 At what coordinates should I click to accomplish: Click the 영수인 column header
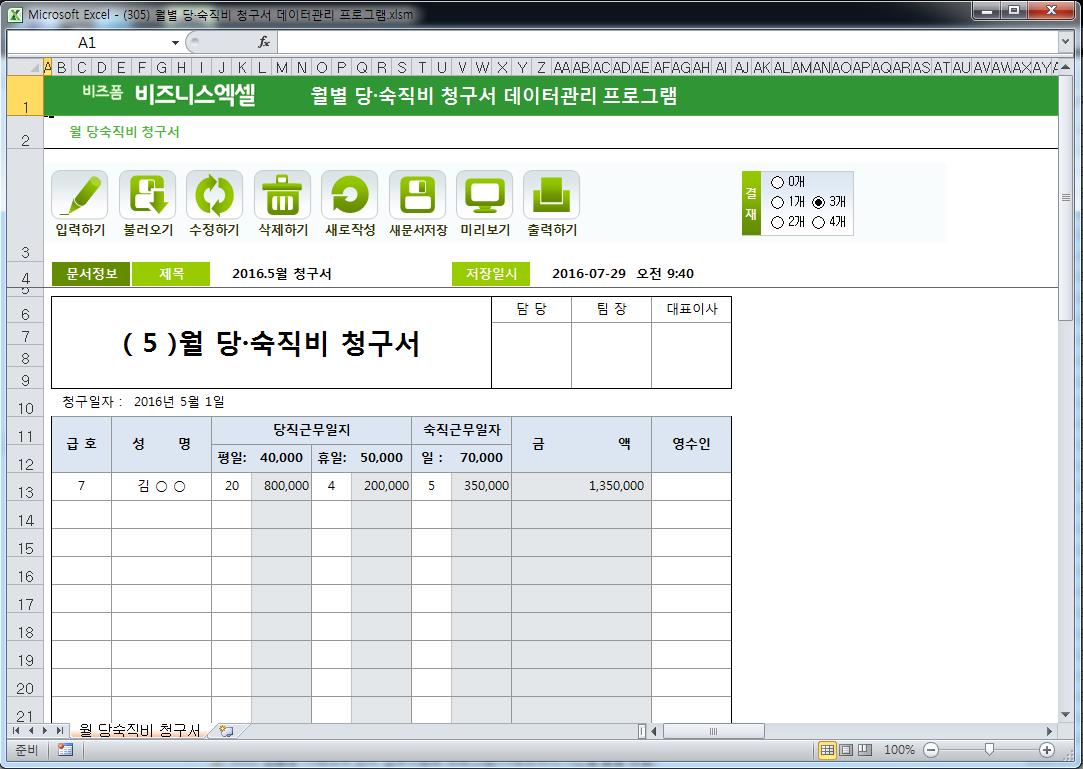coord(691,444)
